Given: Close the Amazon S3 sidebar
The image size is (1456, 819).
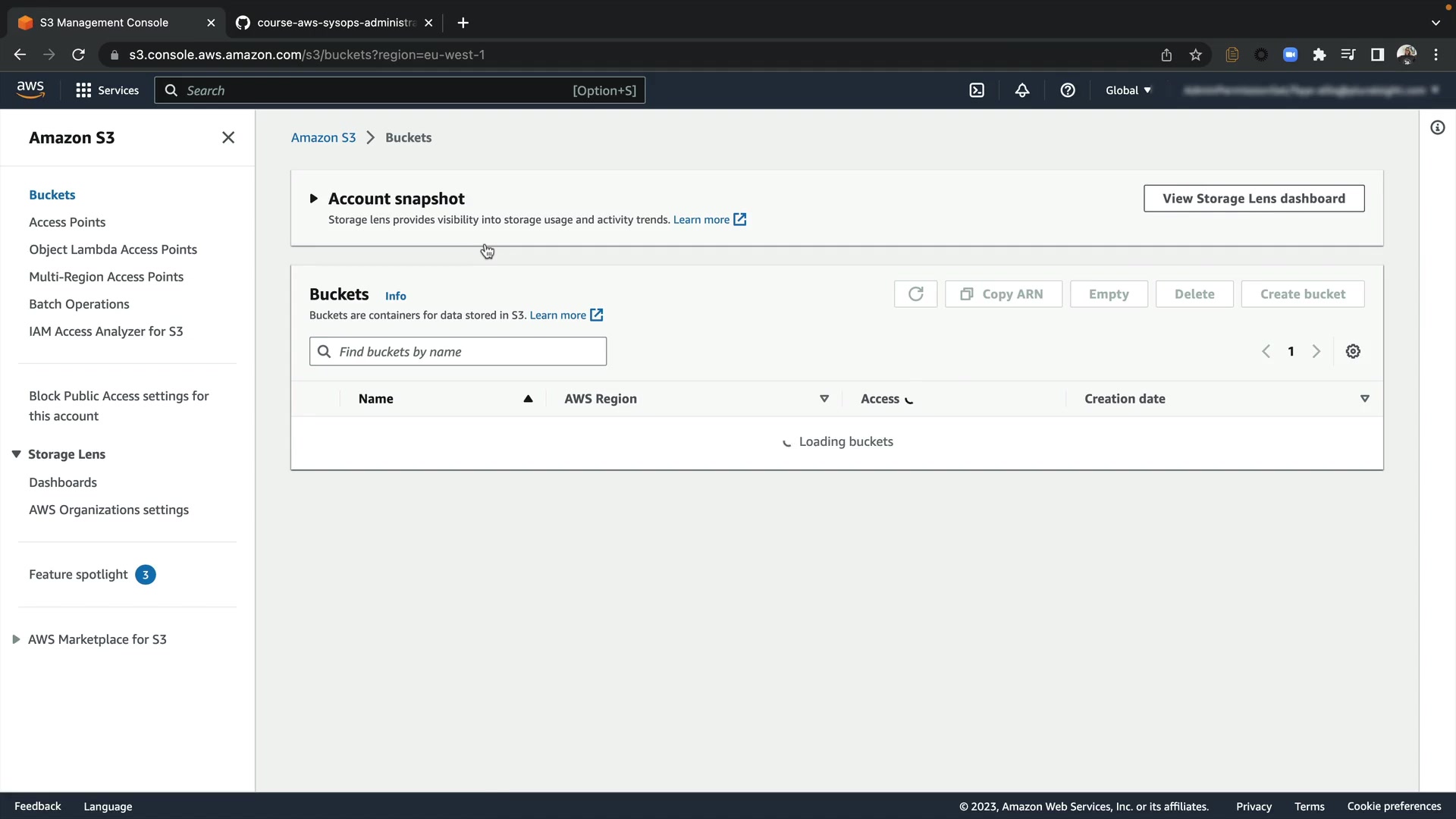Looking at the screenshot, I should [x=228, y=137].
